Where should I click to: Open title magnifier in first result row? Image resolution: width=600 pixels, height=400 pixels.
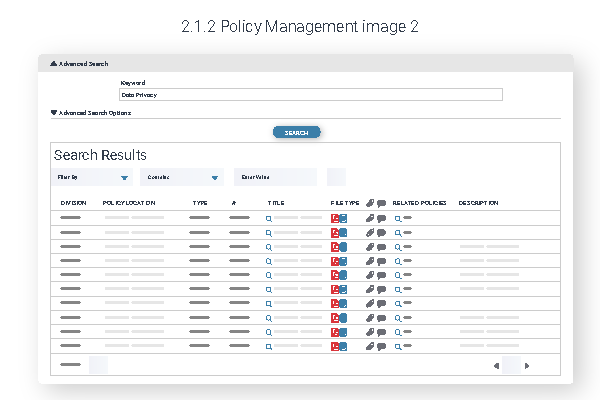tap(269, 219)
